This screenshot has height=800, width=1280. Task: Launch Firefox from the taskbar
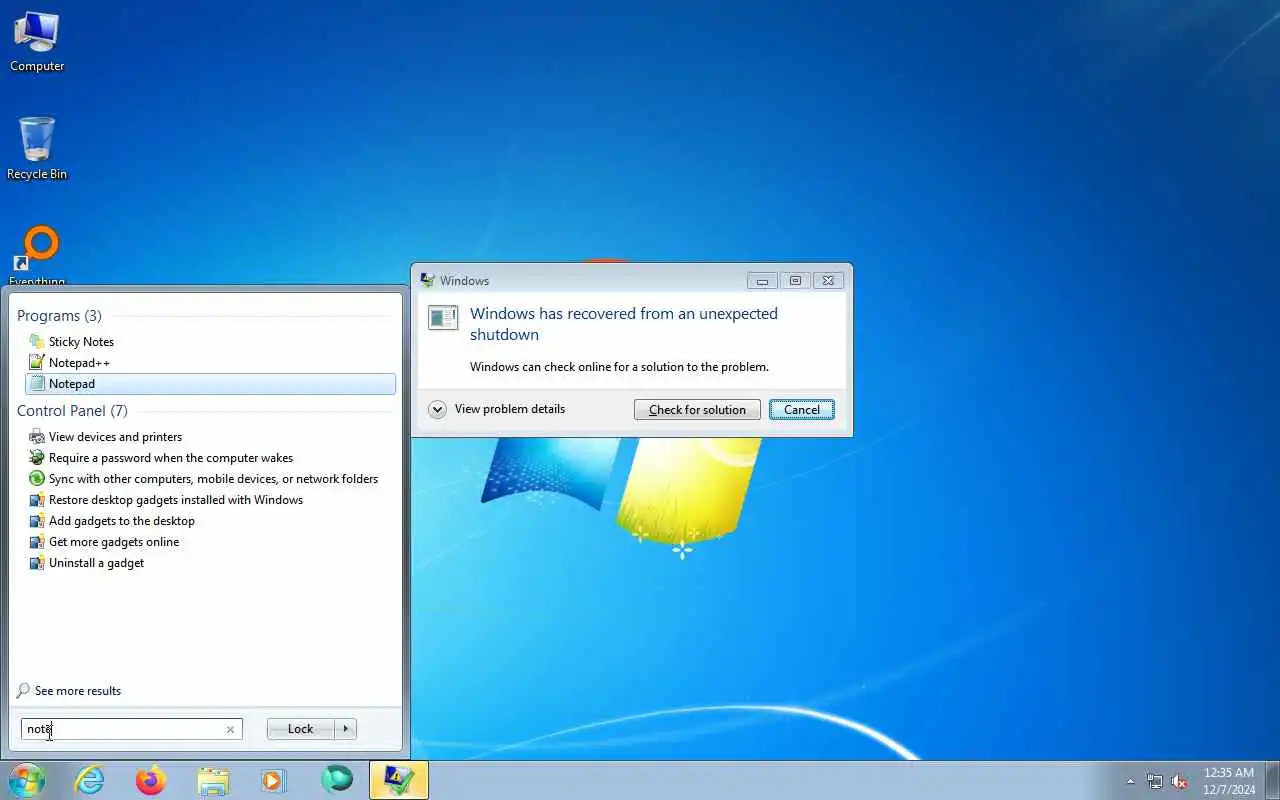coord(151,780)
